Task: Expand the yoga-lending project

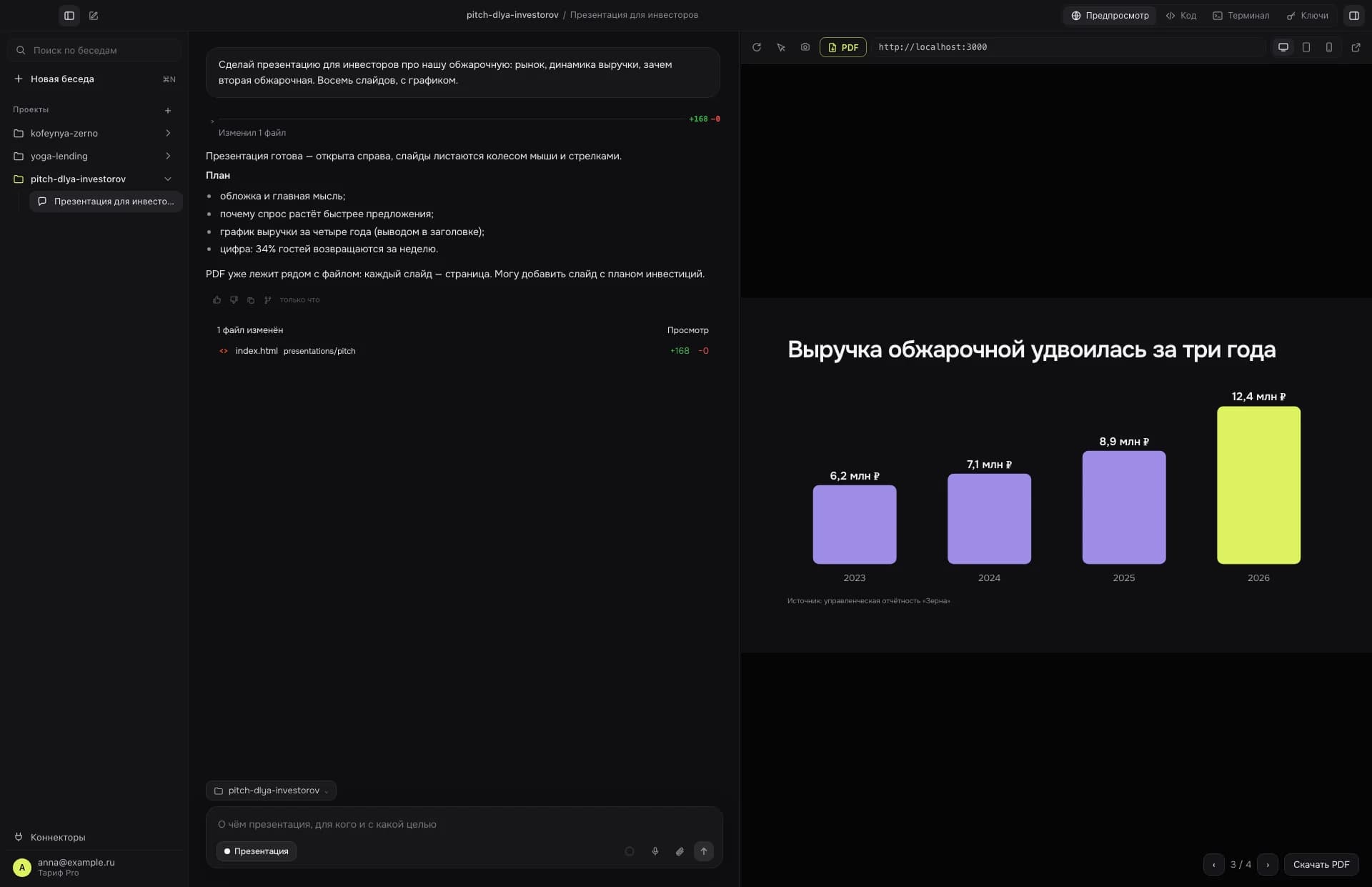Action: coord(94,157)
